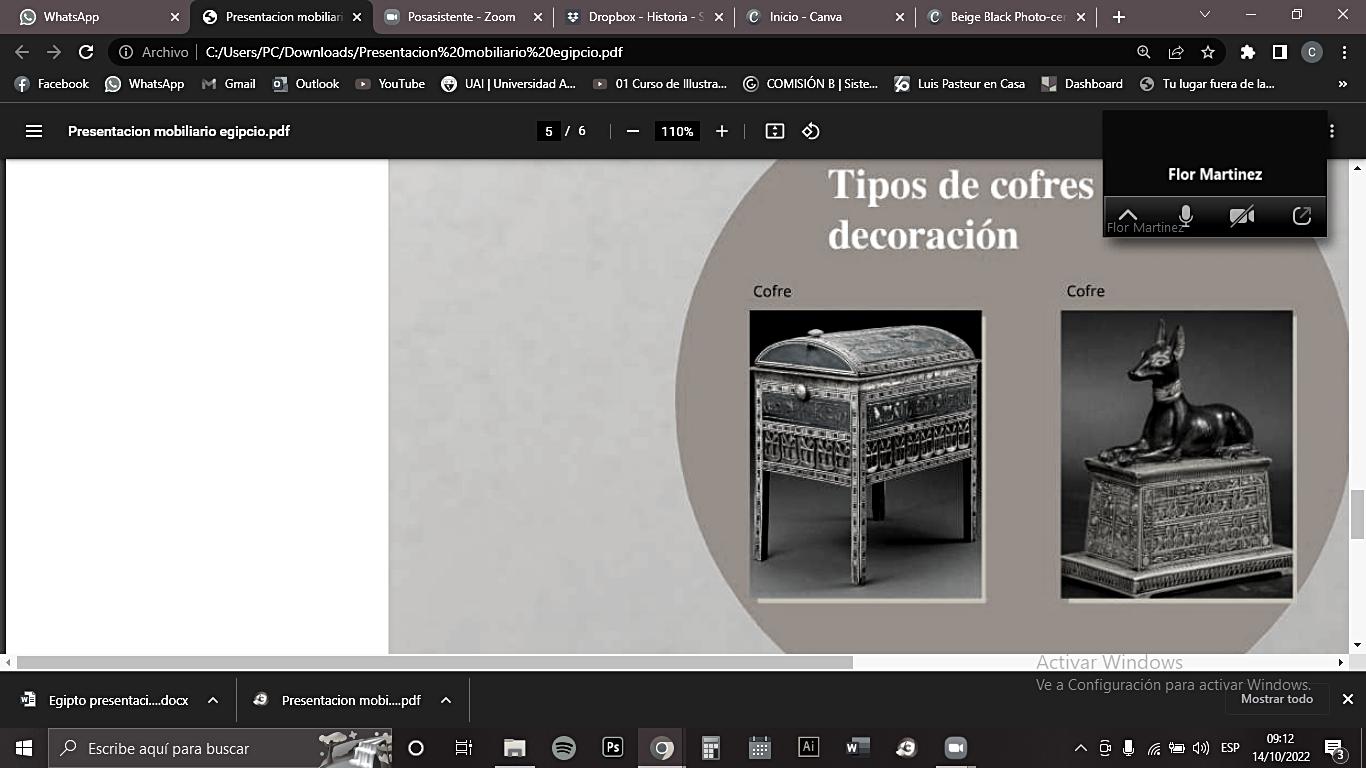This screenshot has width=1366, height=768.
Task: Click the Mostrar todo downloads button
Action: 1276,699
